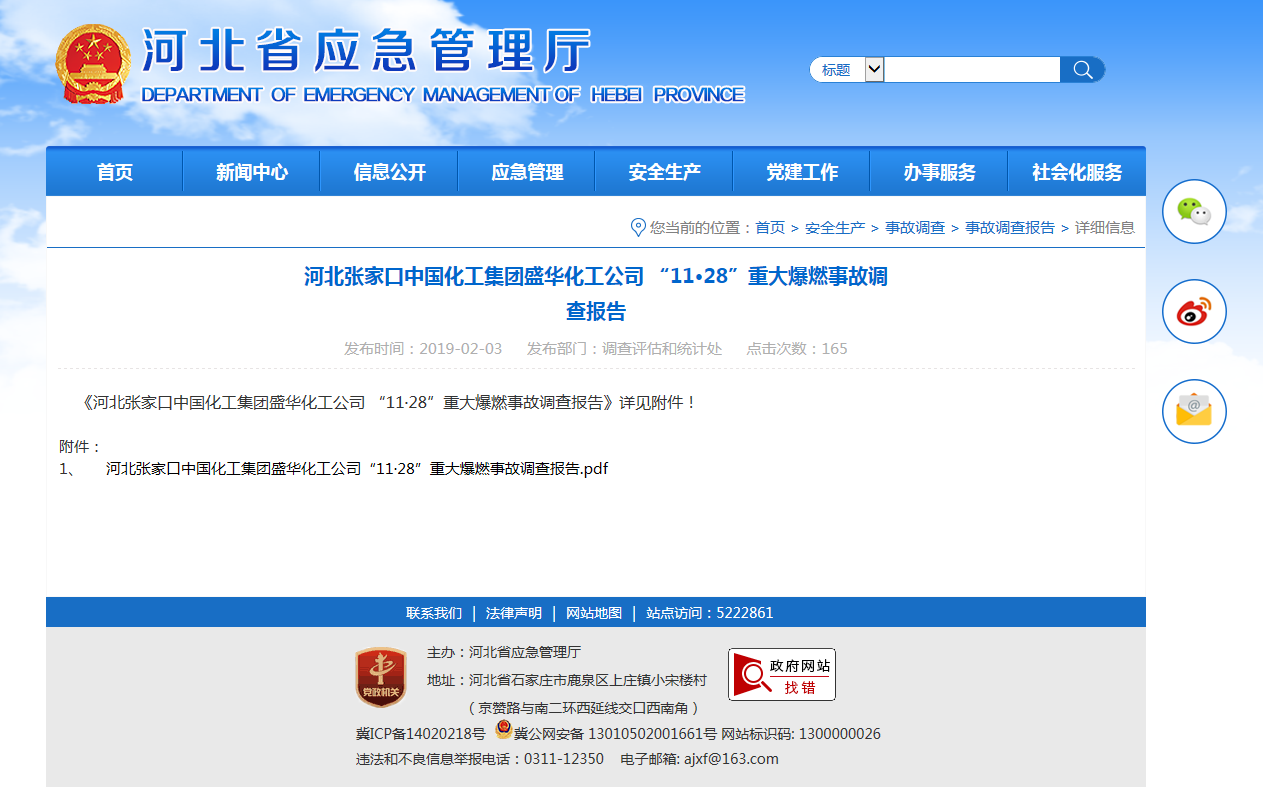Click the police badge next to 冀公网安备
The width and height of the screenshot is (1263, 802).
[x=503, y=730]
